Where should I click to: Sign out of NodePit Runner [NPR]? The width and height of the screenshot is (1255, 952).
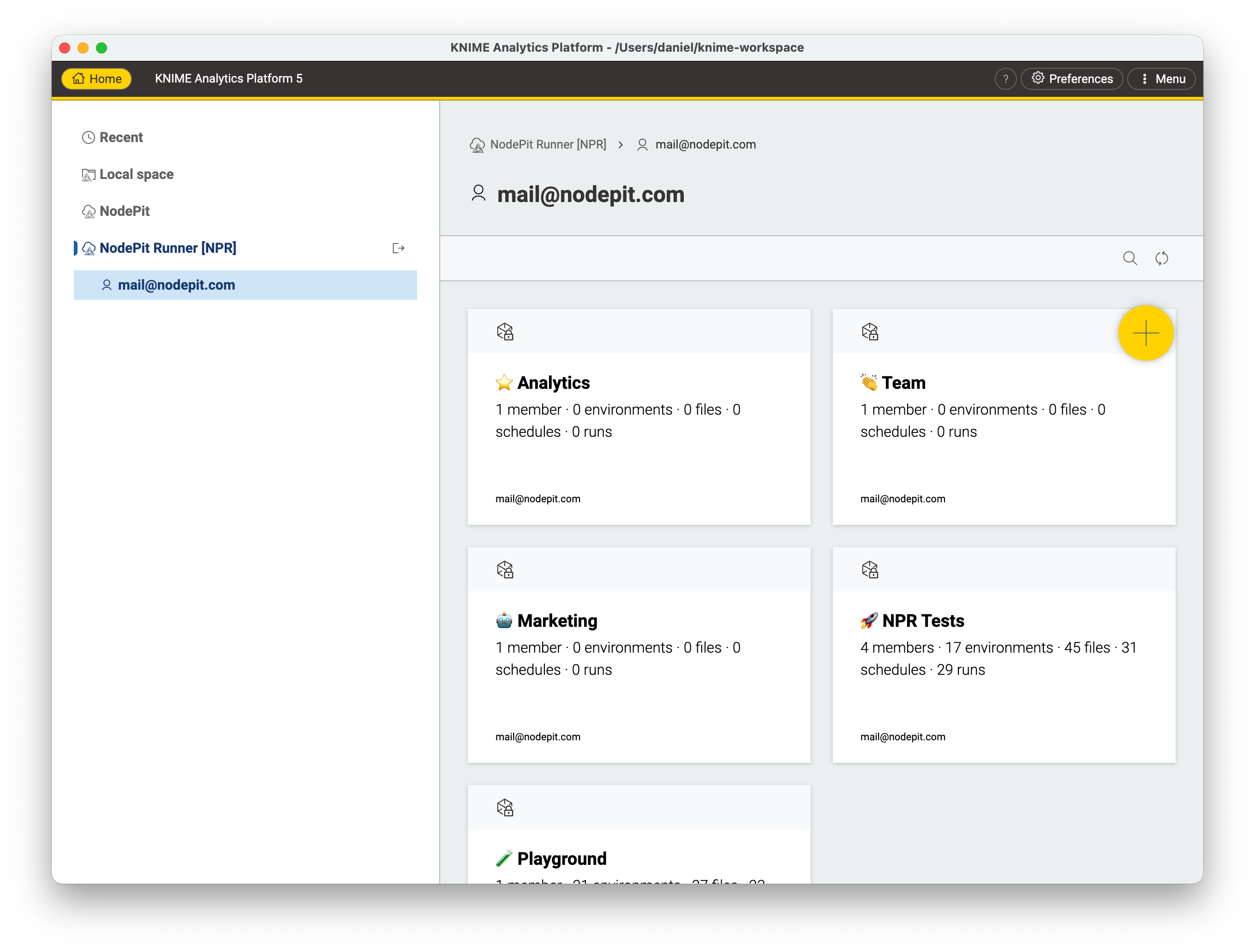click(x=399, y=248)
